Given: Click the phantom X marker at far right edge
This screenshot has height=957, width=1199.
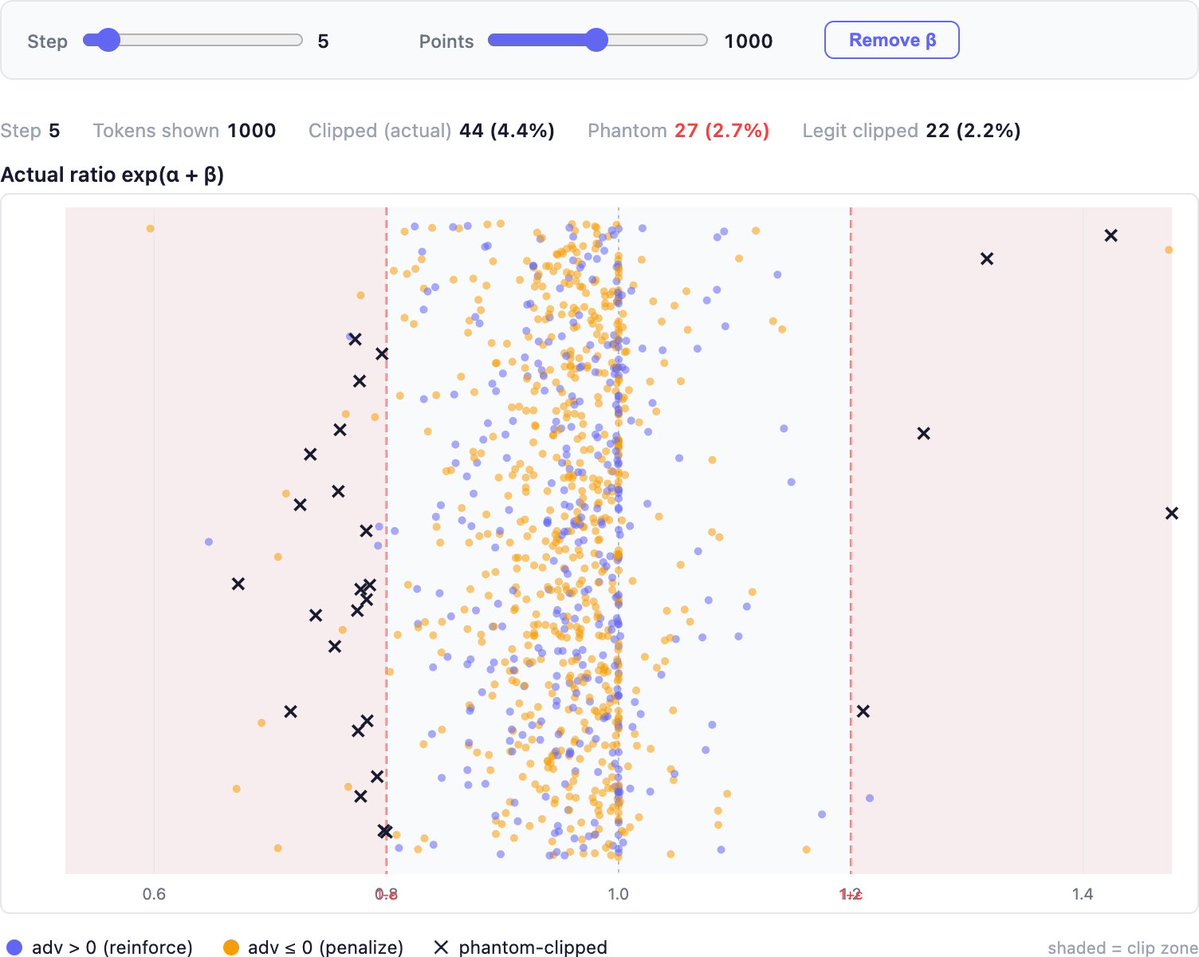Looking at the screenshot, I should (x=1171, y=514).
